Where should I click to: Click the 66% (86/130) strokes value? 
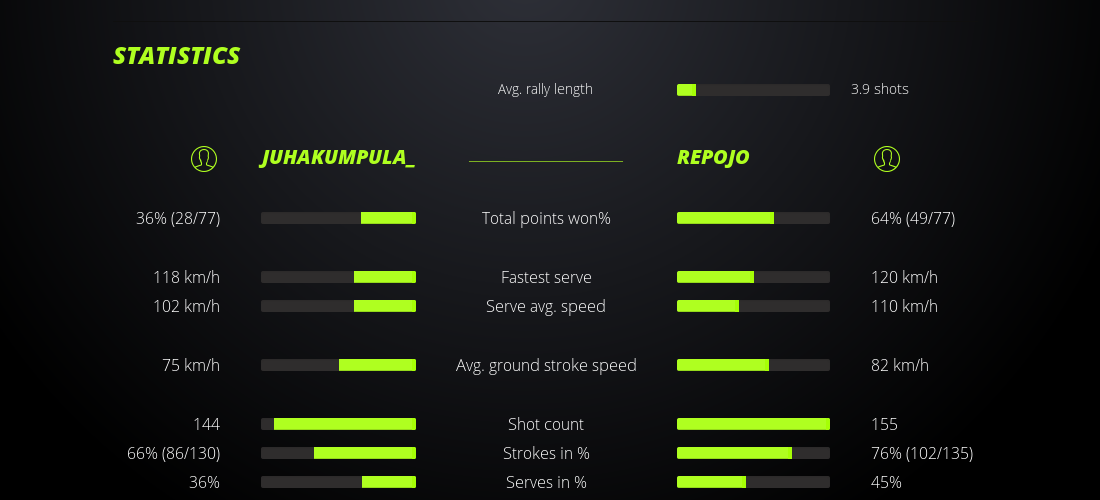click(x=173, y=453)
